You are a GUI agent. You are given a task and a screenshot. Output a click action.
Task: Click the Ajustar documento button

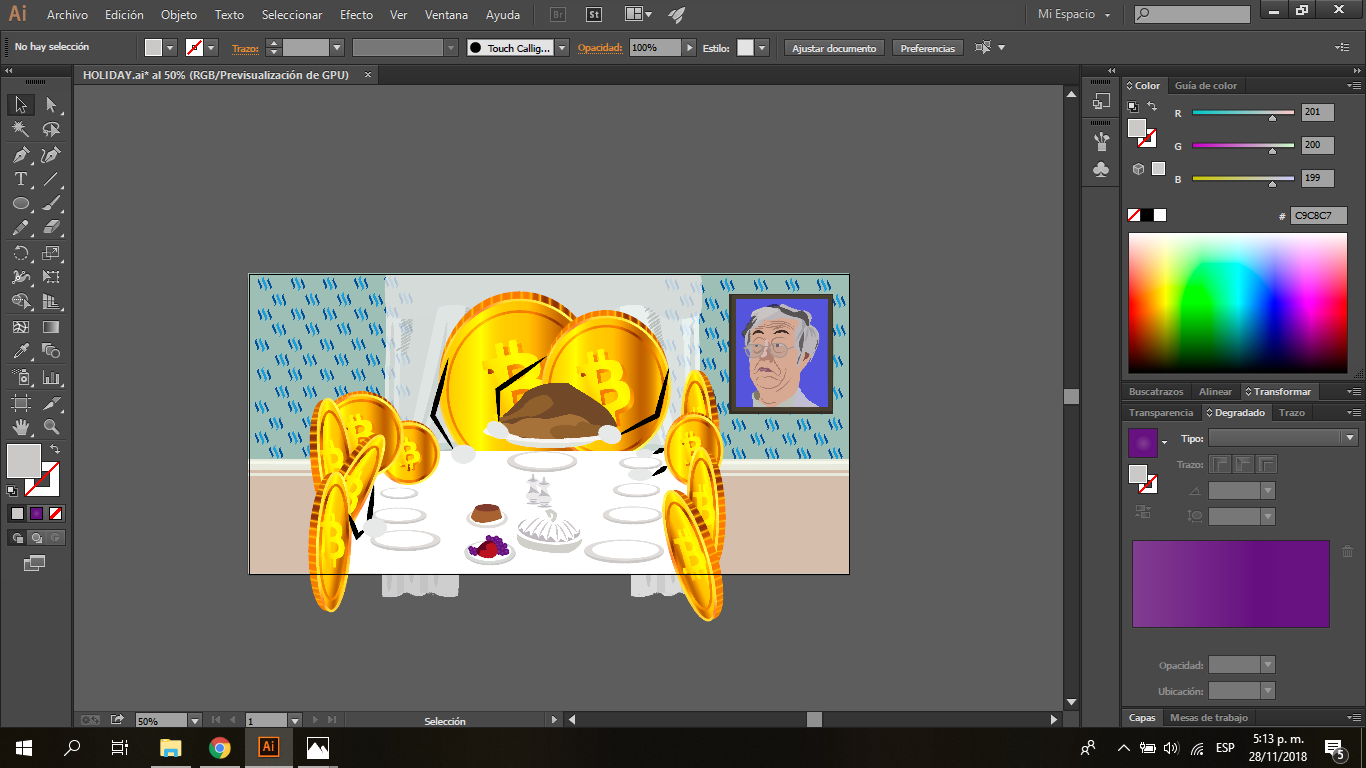tap(834, 48)
